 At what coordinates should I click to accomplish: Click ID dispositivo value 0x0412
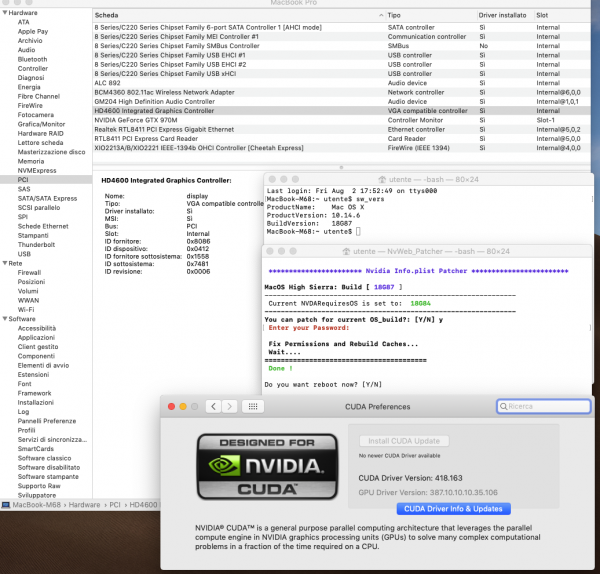198,249
